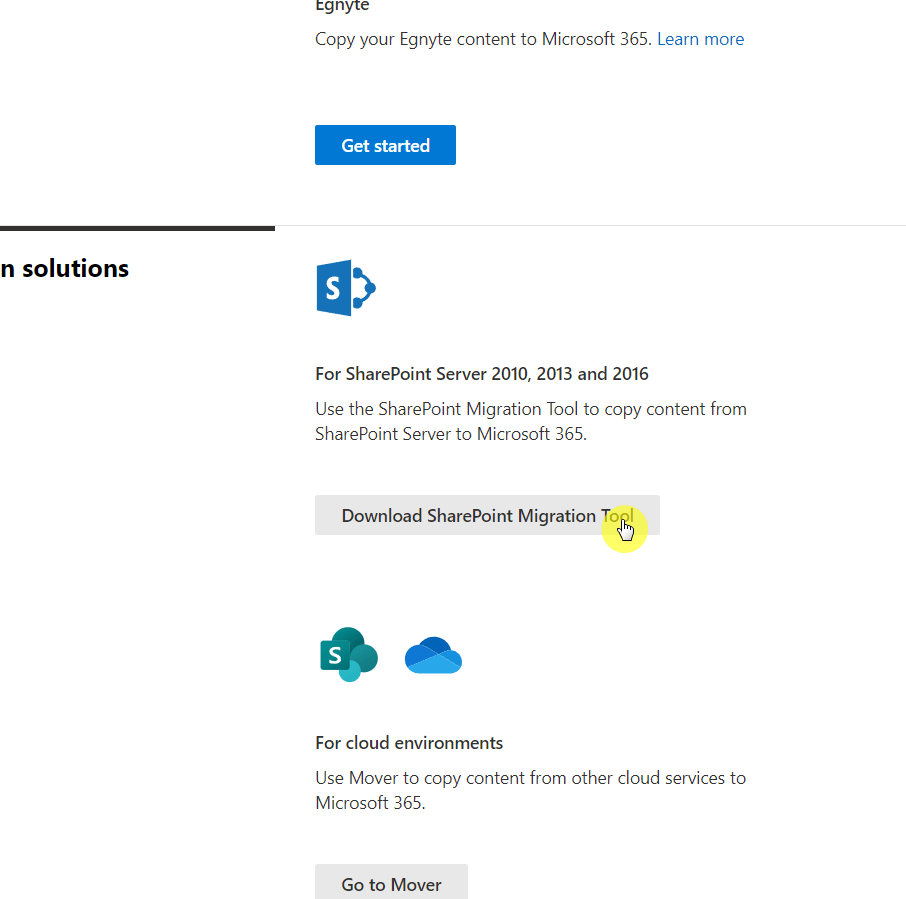Click the 'n solutions' section heading

pyautogui.click(x=64, y=269)
